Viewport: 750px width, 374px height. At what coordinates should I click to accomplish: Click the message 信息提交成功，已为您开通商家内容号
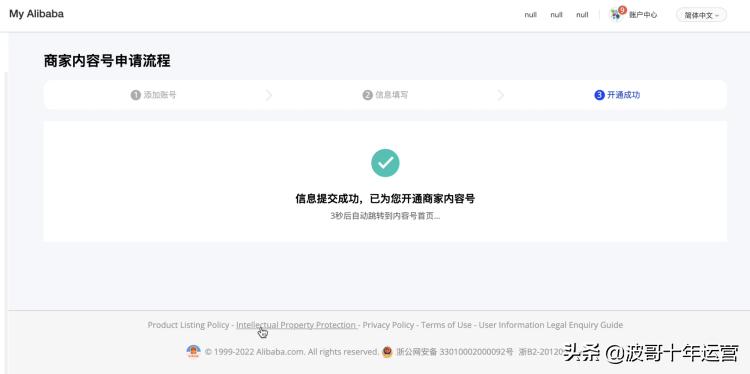pos(385,198)
